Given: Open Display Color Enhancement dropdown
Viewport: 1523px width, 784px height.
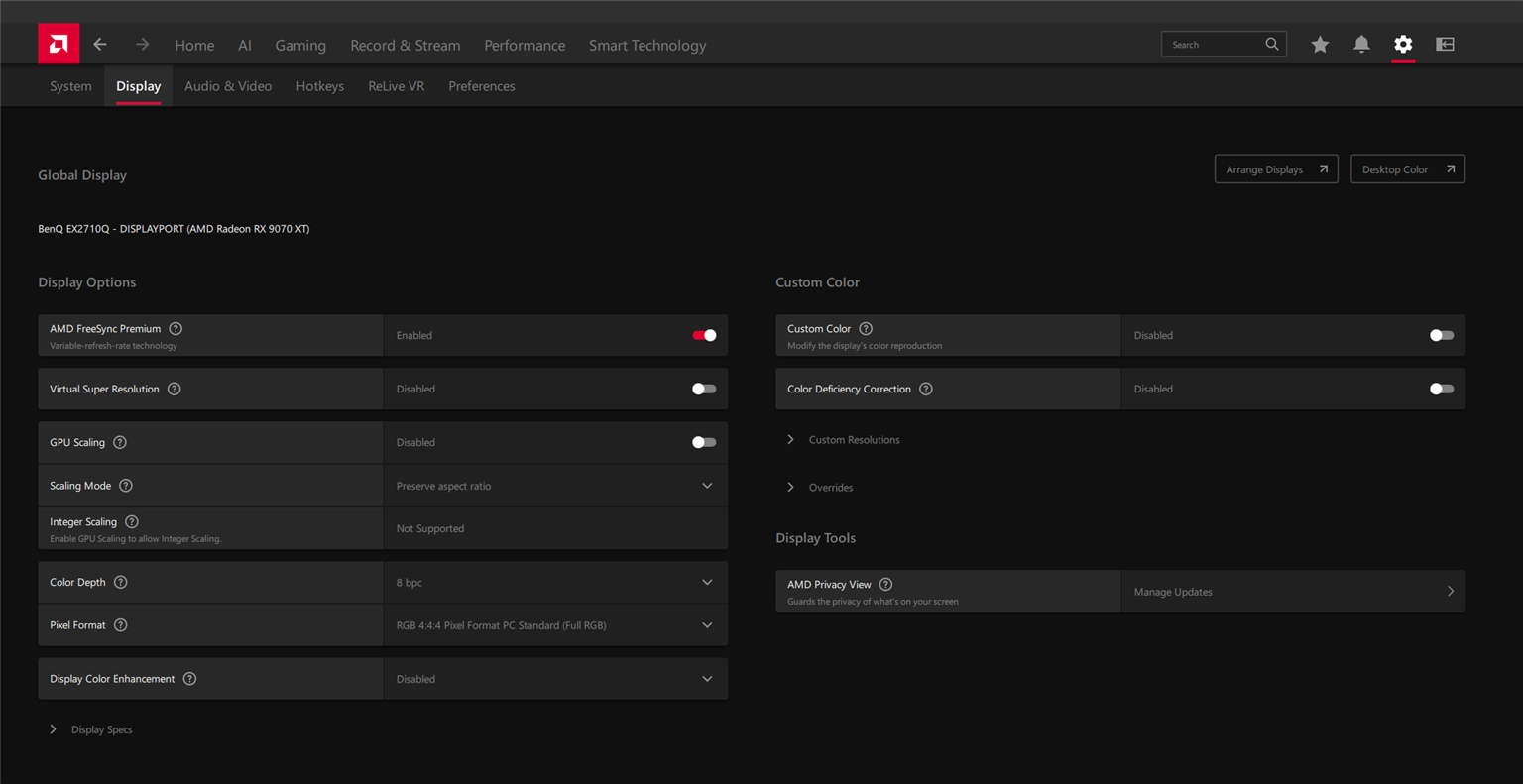Looking at the screenshot, I should [555, 679].
